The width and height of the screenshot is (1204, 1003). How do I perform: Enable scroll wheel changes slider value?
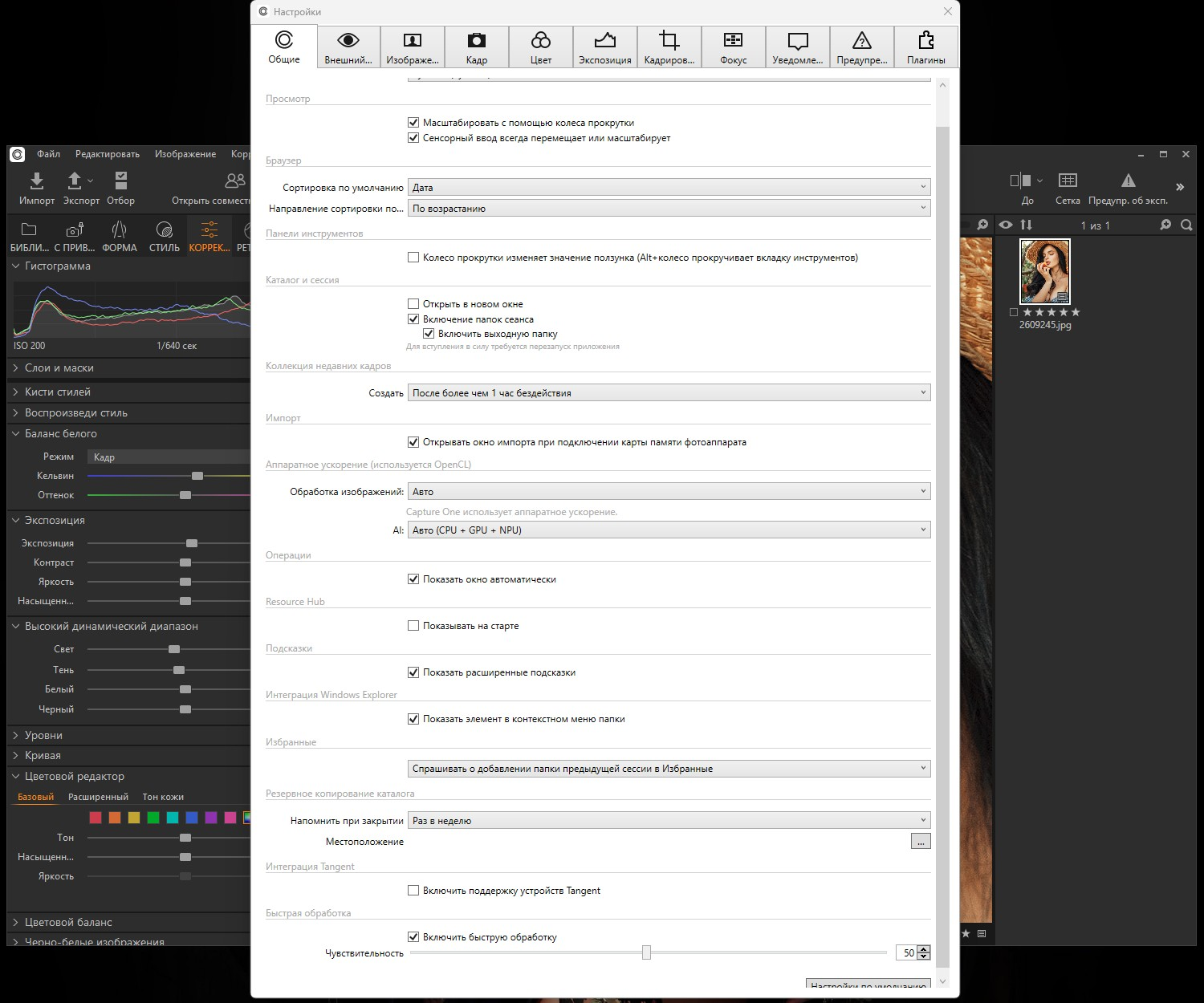point(413,258)
